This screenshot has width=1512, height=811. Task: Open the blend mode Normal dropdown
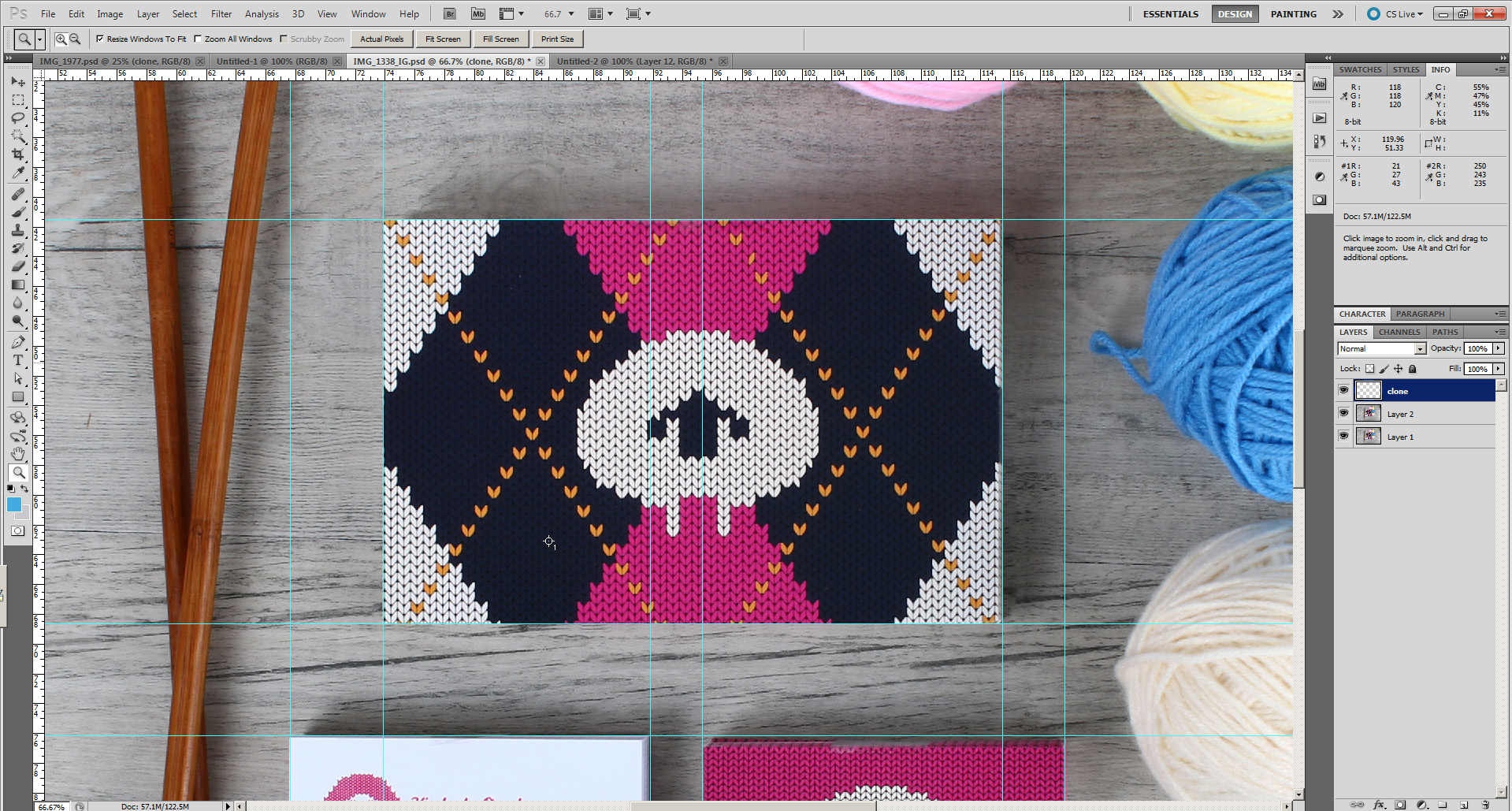tap(1382, 348)
